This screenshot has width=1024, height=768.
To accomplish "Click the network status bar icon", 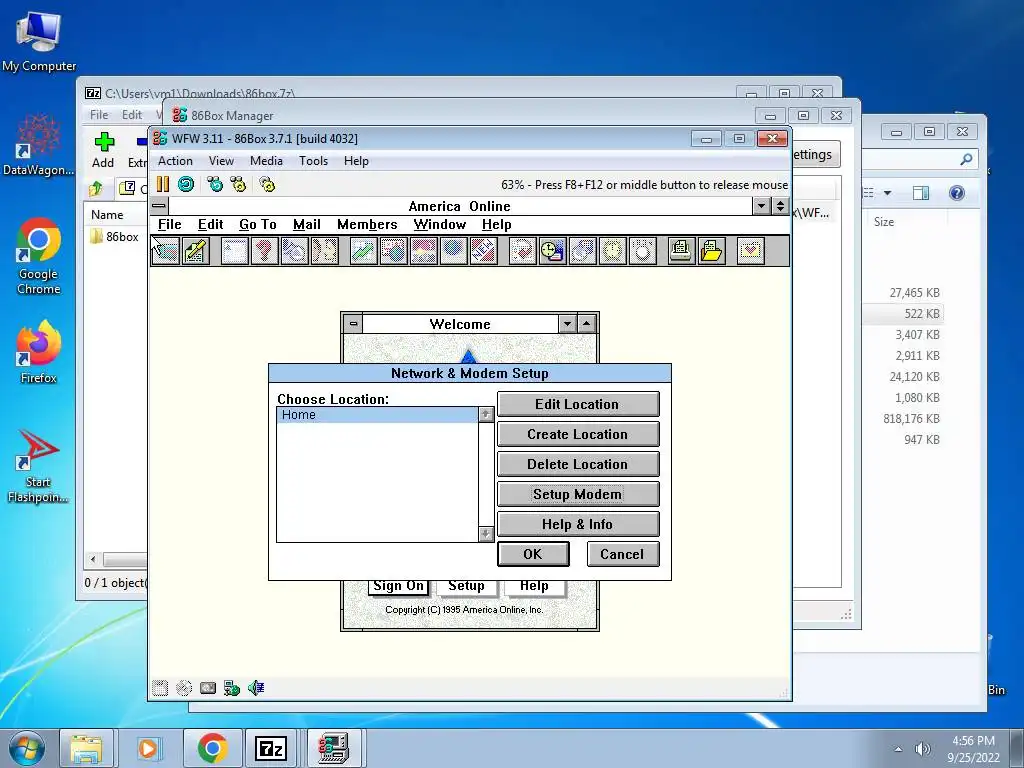I will 232,688.
